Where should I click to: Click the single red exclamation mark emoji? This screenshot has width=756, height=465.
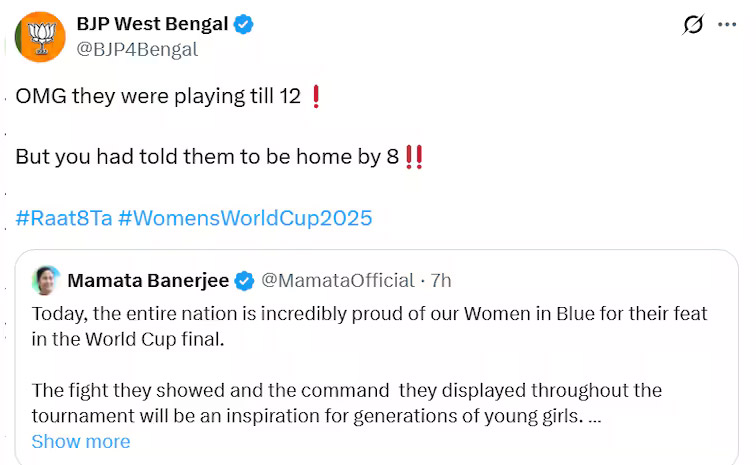[x=316, y=98]
